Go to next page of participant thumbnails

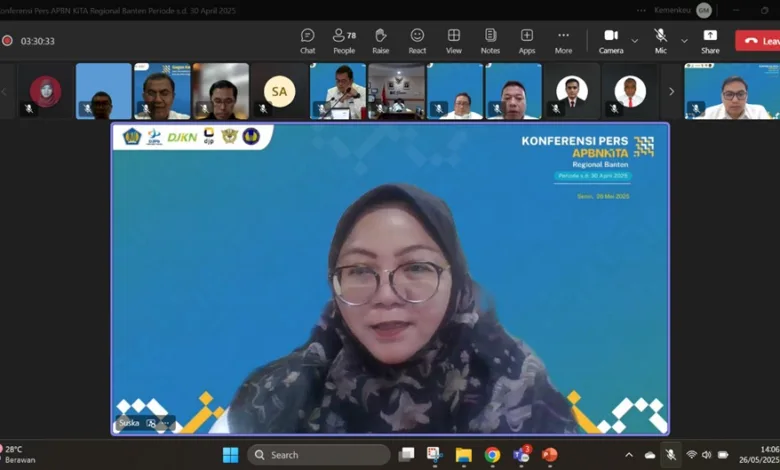click(671, 91)
